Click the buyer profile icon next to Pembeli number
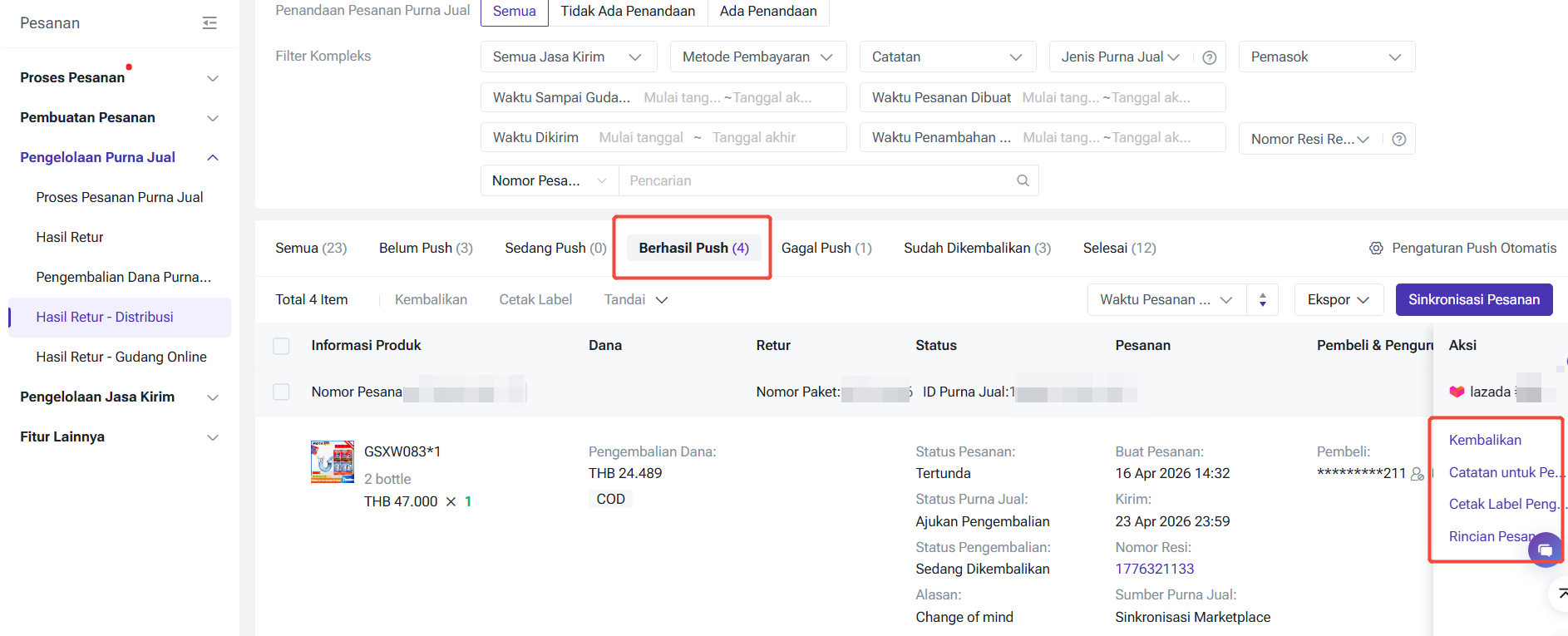The height and width of the screenshot is (636, 1568). click(1417, 473)
